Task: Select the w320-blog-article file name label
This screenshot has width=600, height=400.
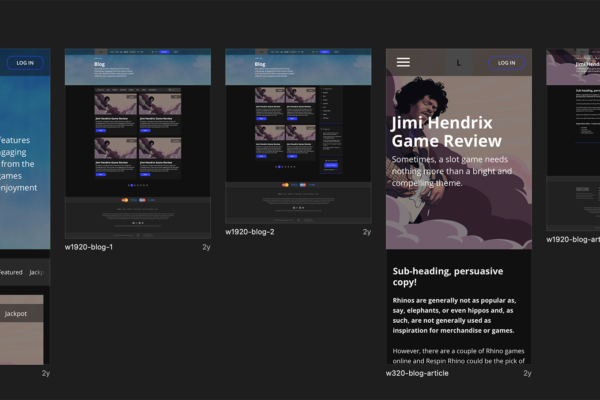Action: 417,373
